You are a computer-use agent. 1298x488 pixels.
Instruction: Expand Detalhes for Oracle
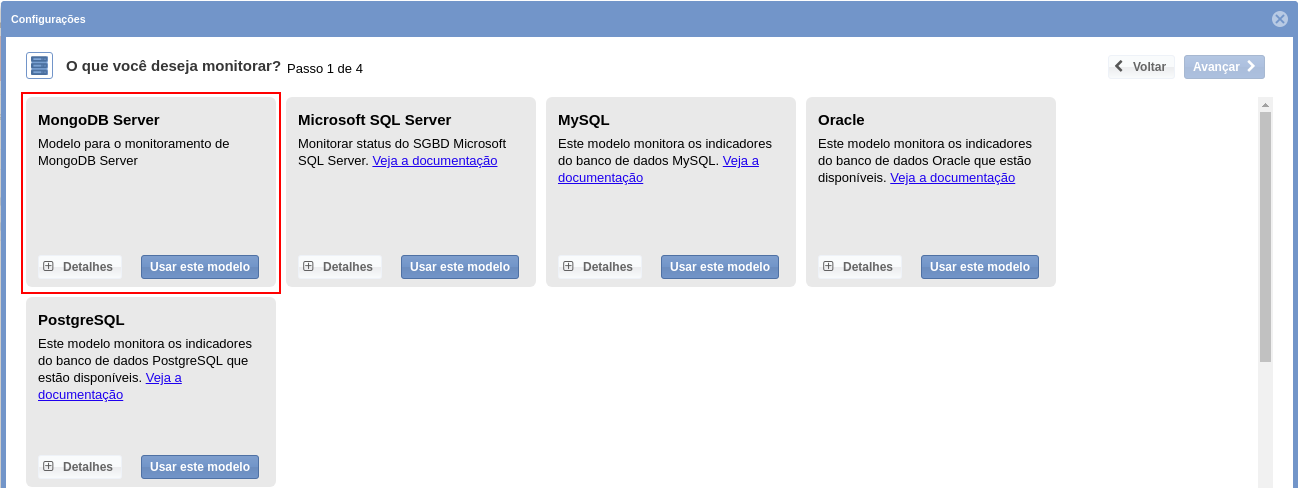860,267
